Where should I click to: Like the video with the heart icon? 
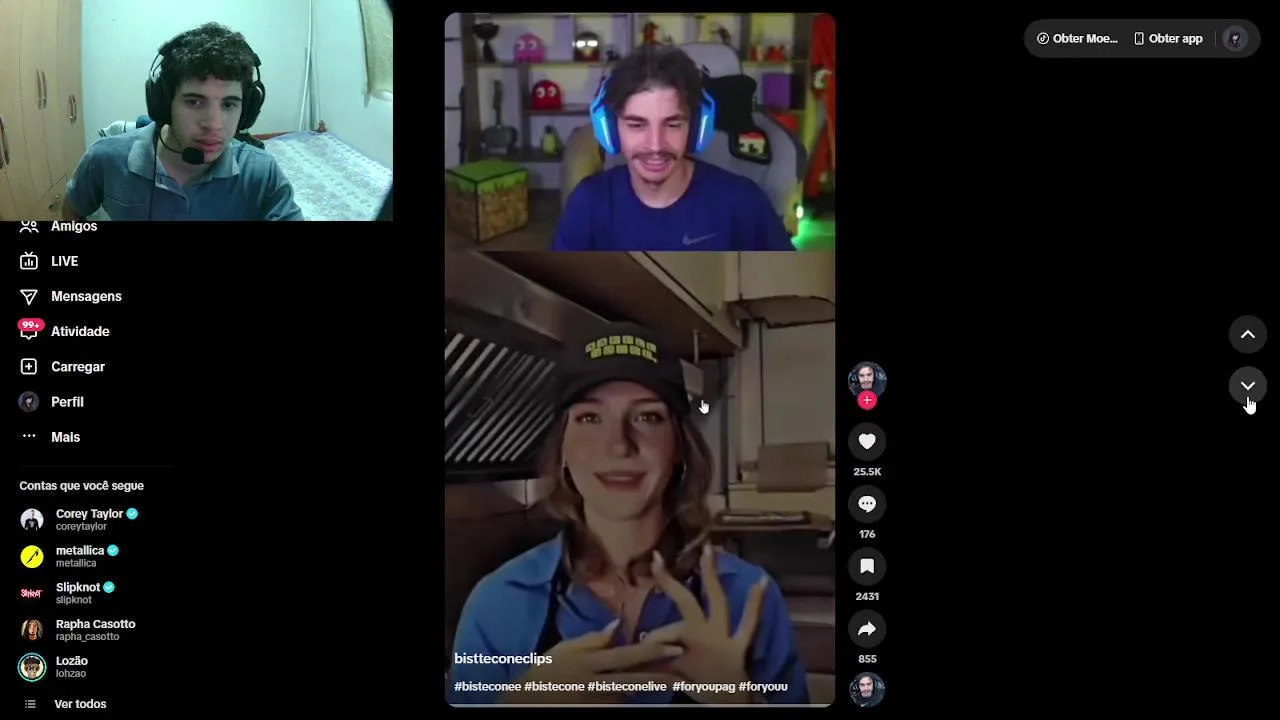click(867, 441)
